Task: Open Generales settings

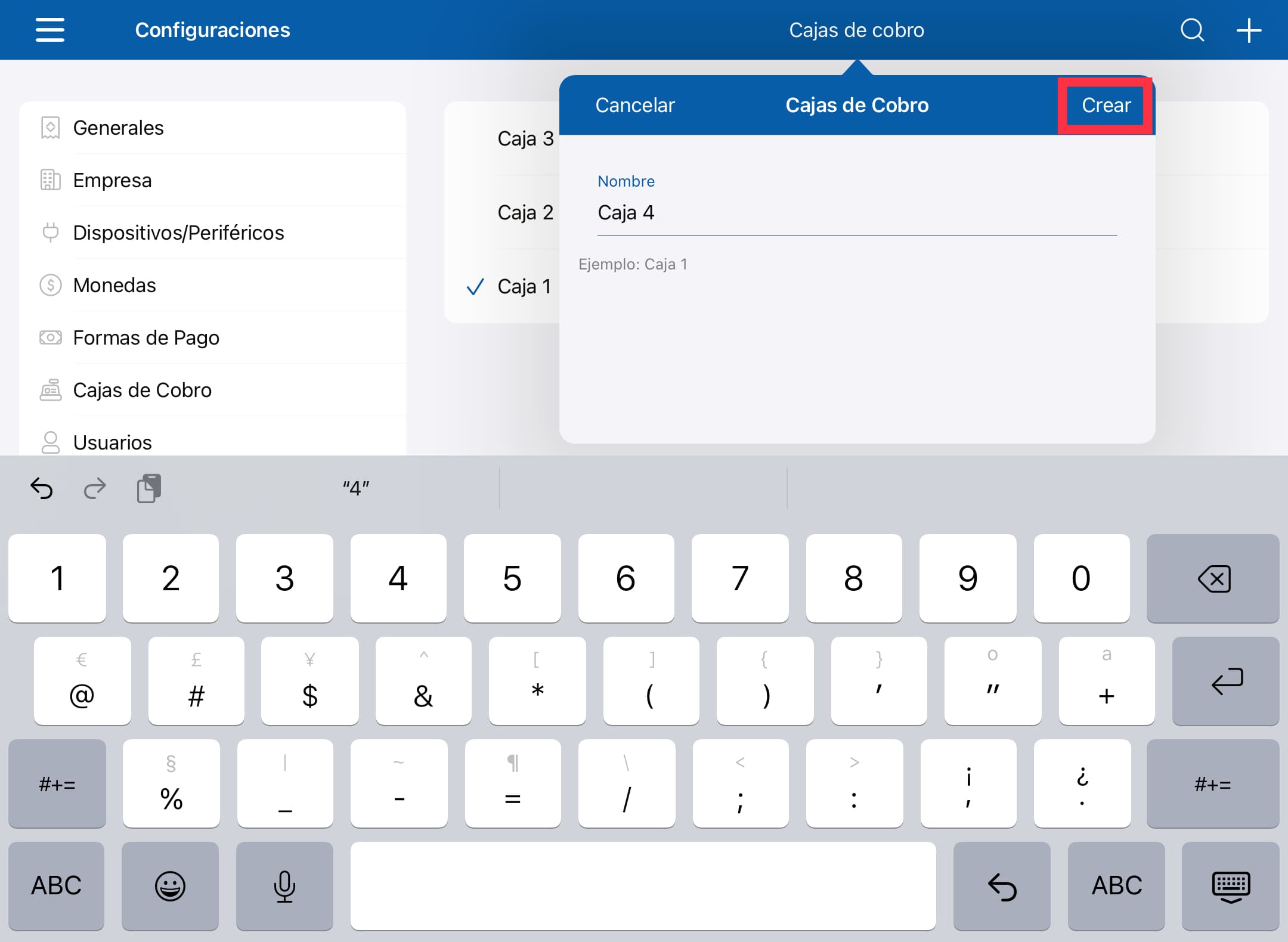Action: click(213, 128)
